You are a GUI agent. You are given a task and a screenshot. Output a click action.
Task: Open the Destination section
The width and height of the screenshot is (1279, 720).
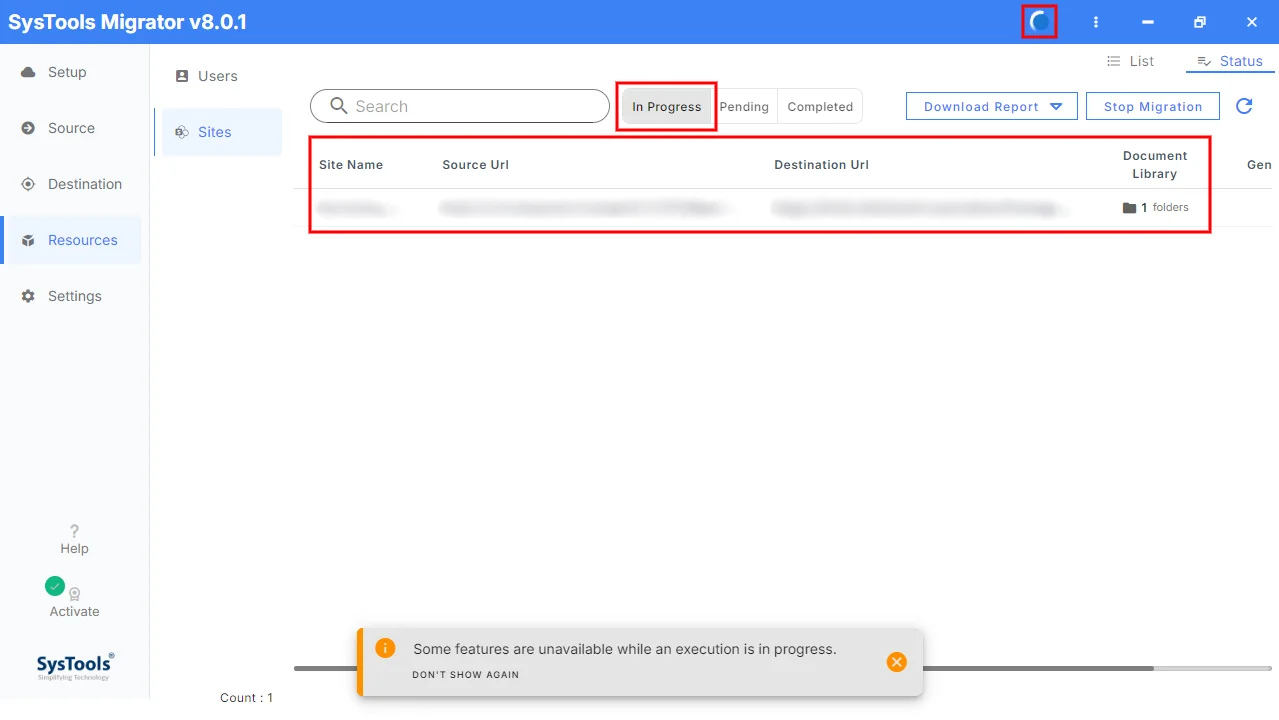pos(71,184)
